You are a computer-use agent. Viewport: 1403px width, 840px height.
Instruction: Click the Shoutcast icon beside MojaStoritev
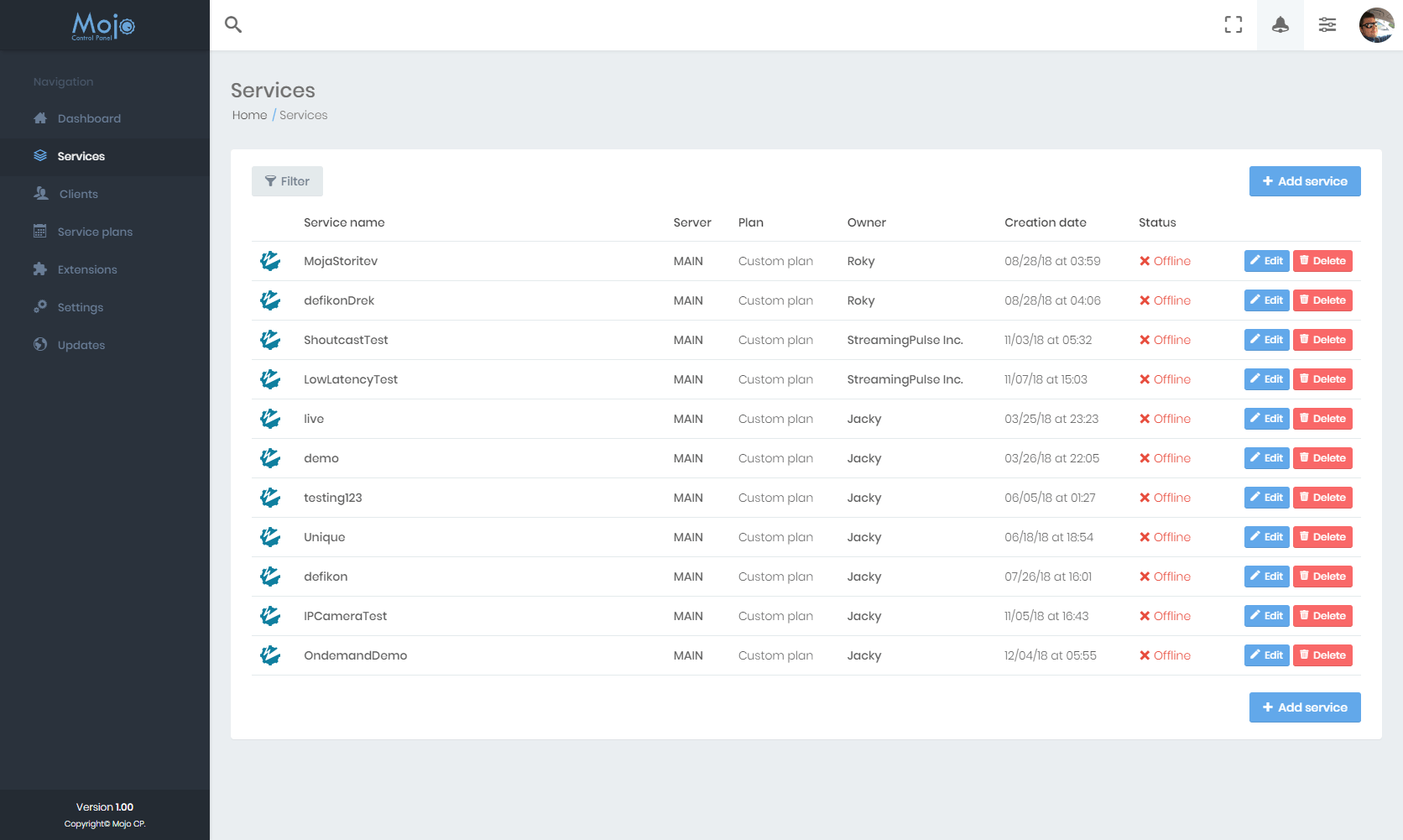pos(270,261)
